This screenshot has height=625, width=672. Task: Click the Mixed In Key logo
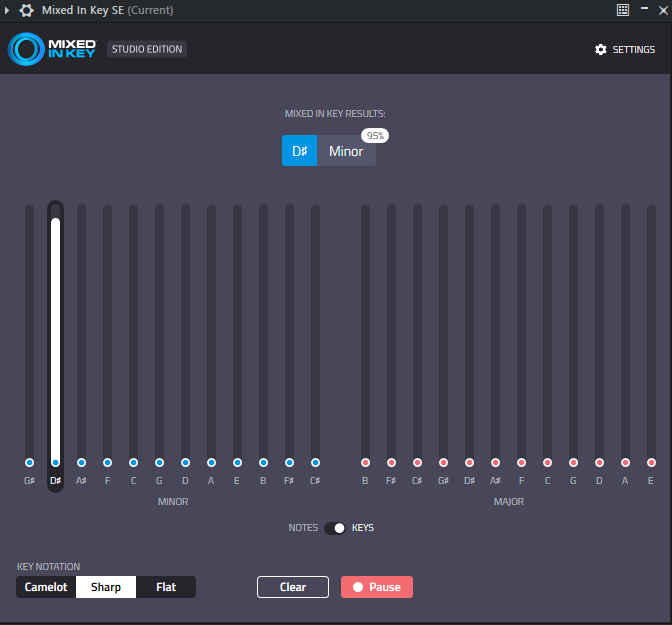coord(52,49)
